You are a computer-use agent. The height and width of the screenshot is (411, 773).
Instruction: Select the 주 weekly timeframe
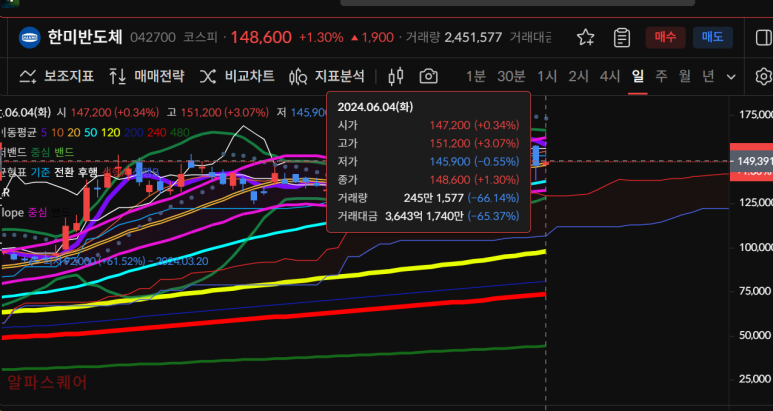pos(661,76)
